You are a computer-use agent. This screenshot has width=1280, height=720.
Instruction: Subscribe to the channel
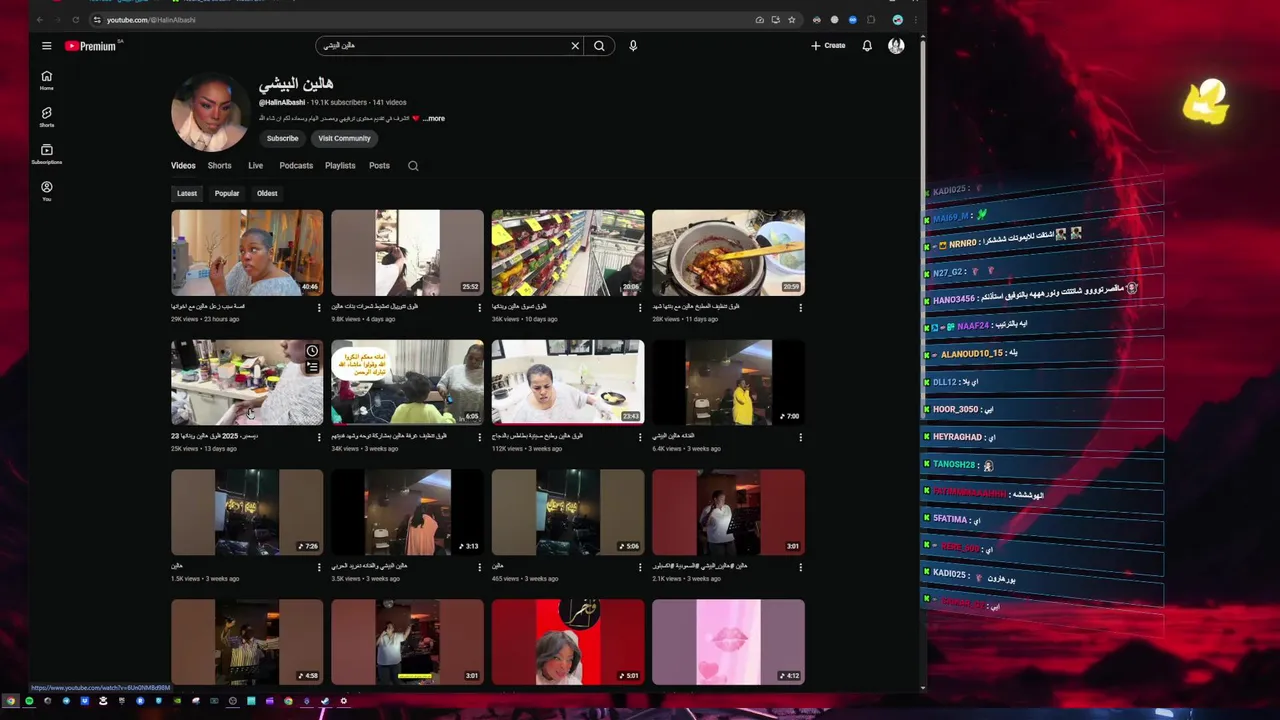282,139
